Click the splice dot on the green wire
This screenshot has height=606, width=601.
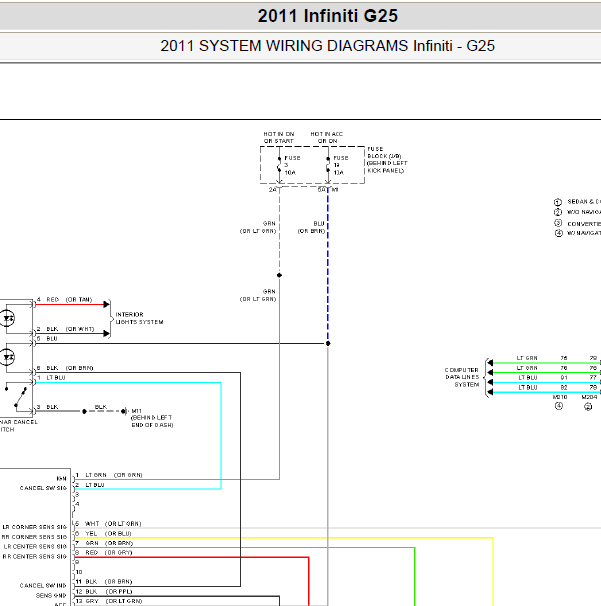point(279,275)
